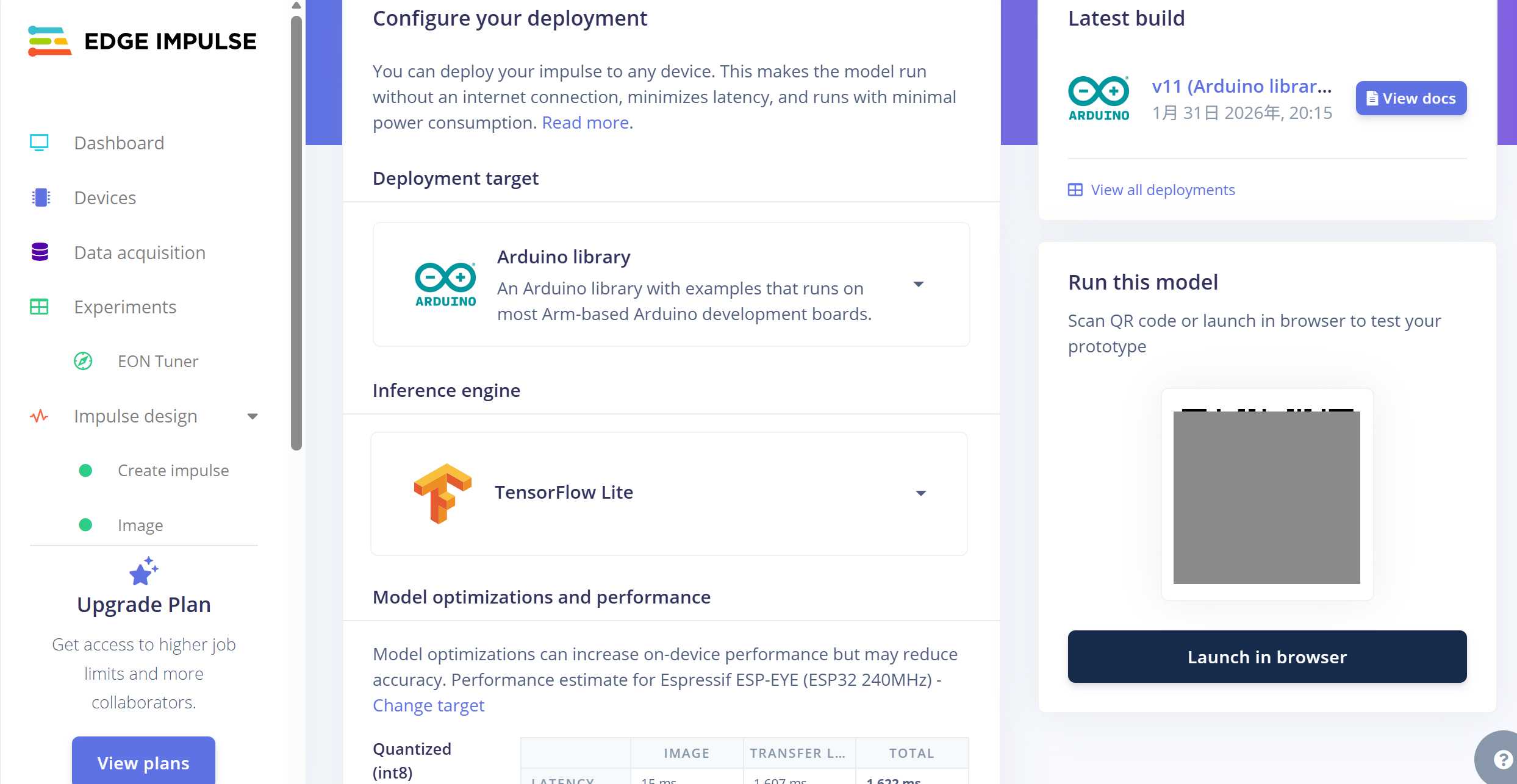Open the Arduino library deployment target dropdown

tap(919, 284)
